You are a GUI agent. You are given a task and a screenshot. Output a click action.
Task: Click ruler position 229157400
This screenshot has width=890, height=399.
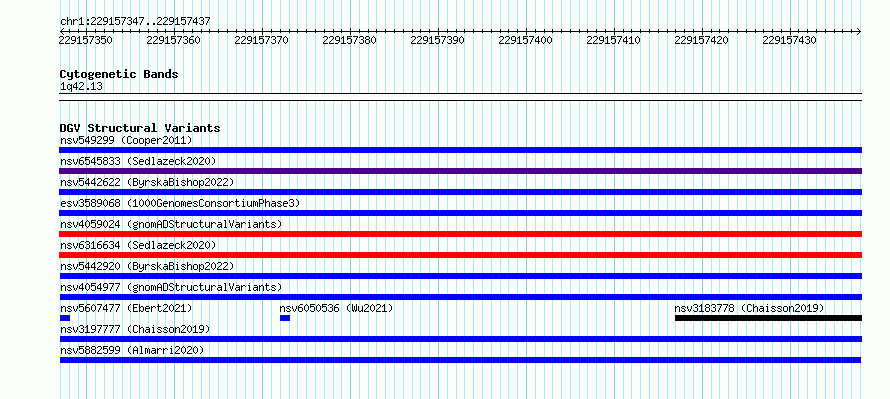526,40
